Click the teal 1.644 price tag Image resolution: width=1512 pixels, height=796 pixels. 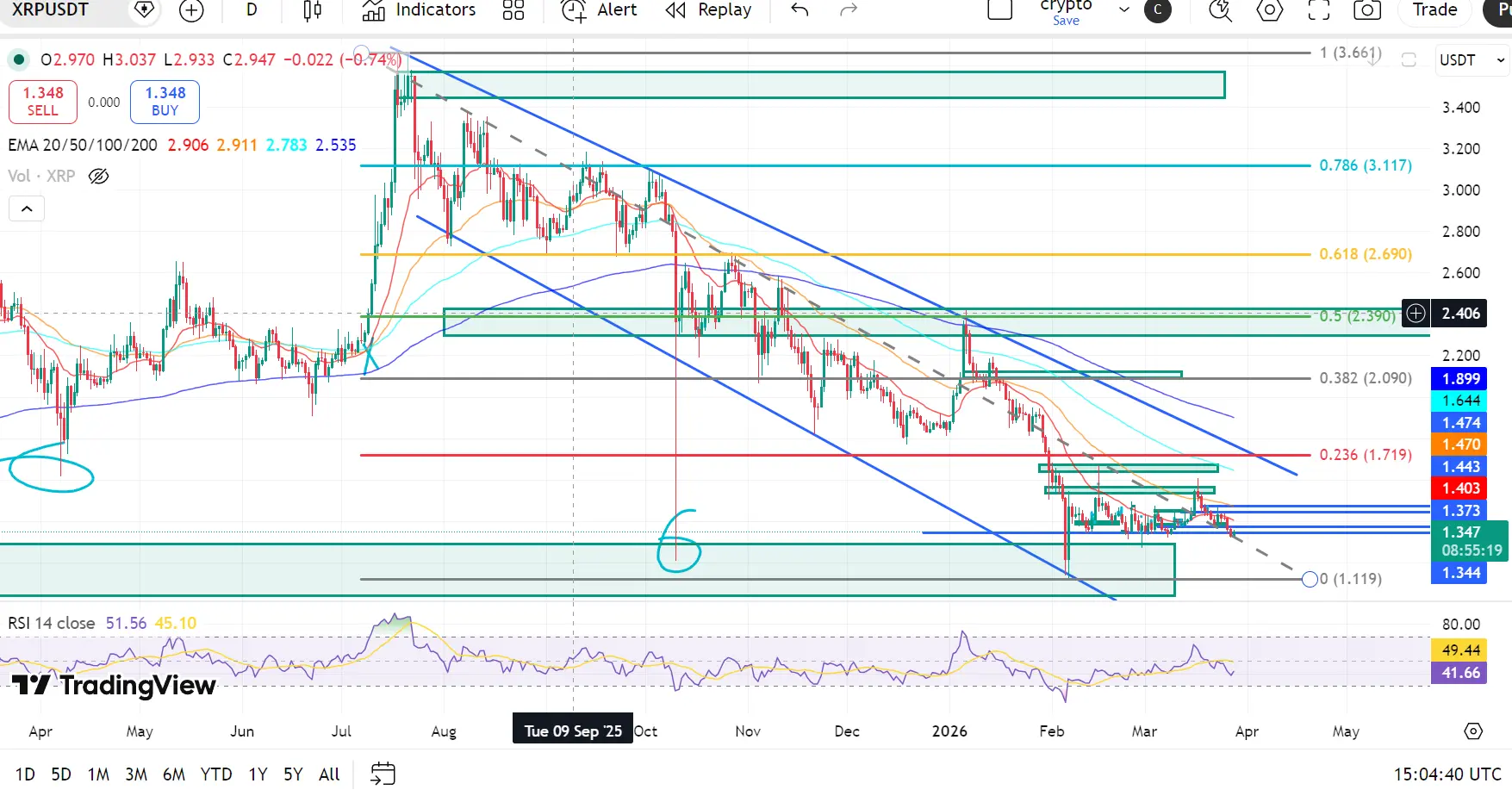pos(1459,401)
